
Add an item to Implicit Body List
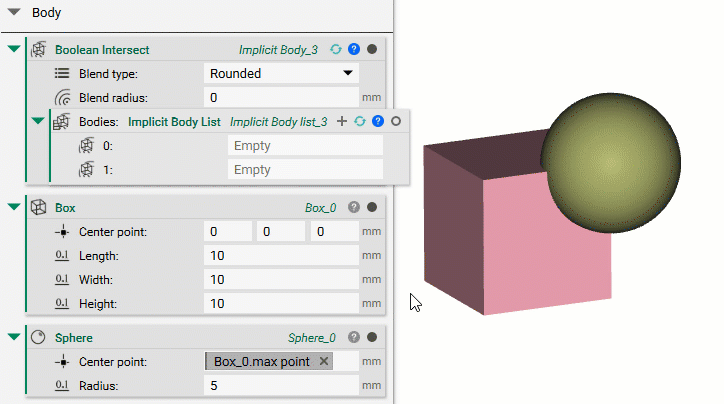pyautogui.click(x=342, y=121)
